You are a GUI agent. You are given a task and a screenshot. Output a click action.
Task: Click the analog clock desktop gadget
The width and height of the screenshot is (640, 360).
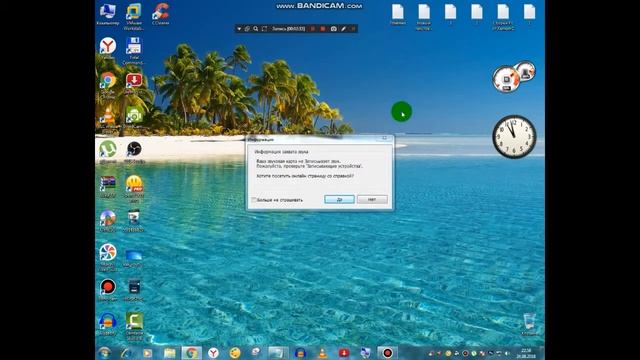pos(514,137)
